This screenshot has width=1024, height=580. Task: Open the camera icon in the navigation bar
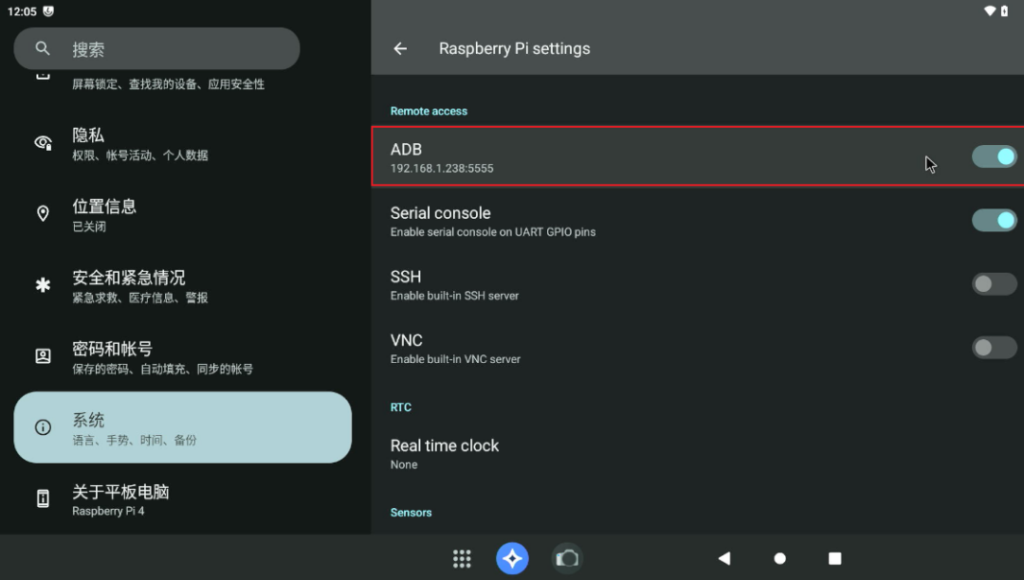(x=567, y=558)
